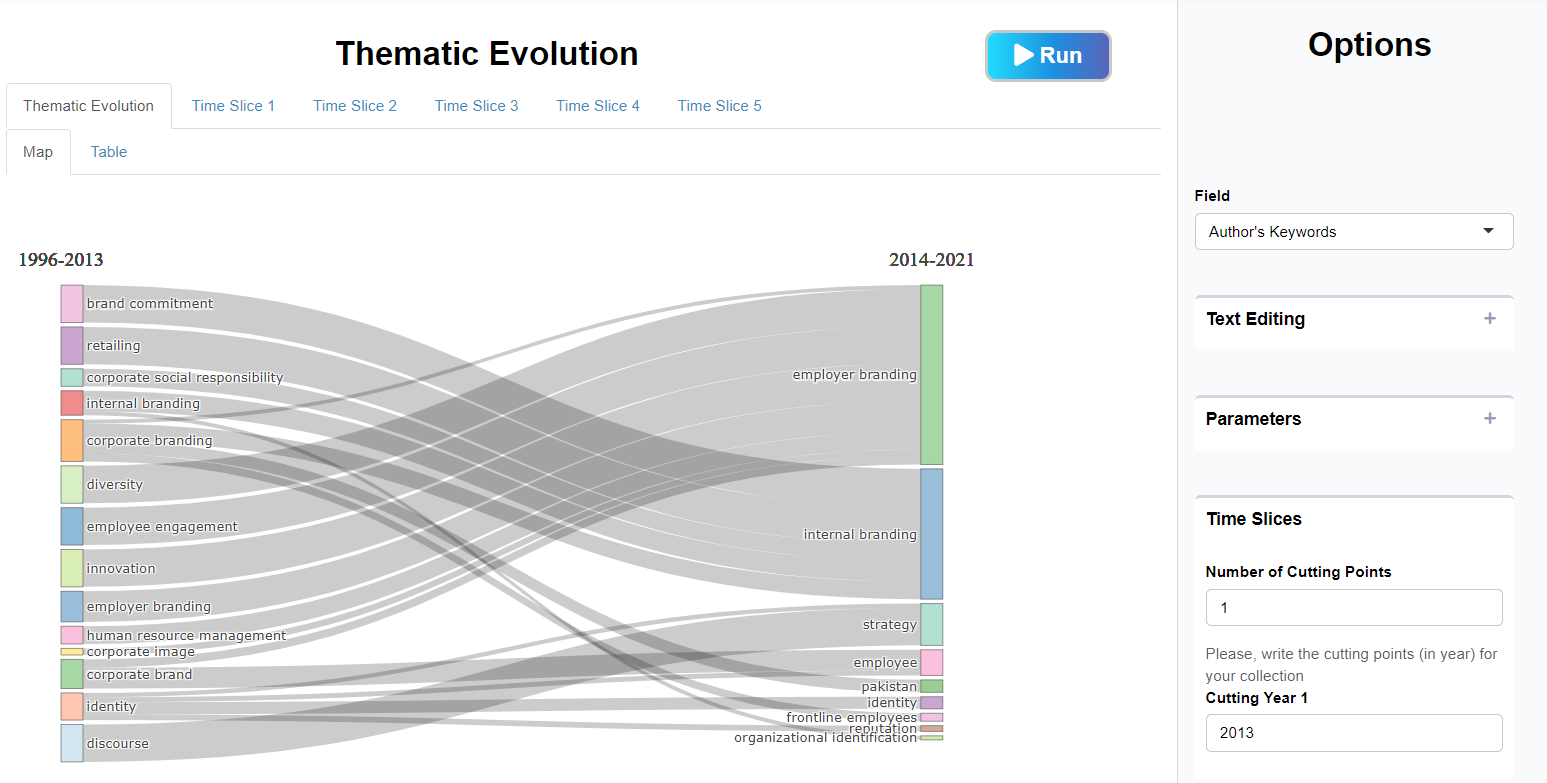Open the Time Slice 5 tab
Viewport: 1547px width, 783px height.
click(720, 106)
